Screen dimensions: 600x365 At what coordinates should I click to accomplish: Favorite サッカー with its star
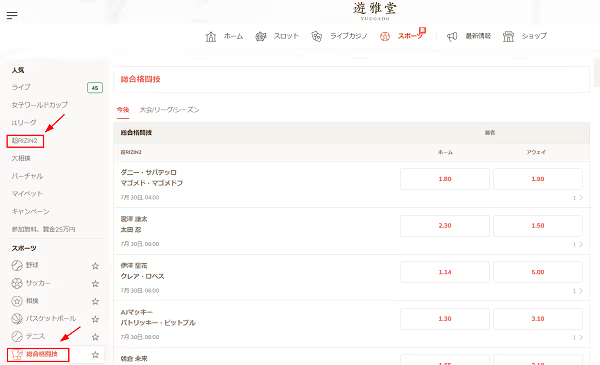tap(95, 284)
